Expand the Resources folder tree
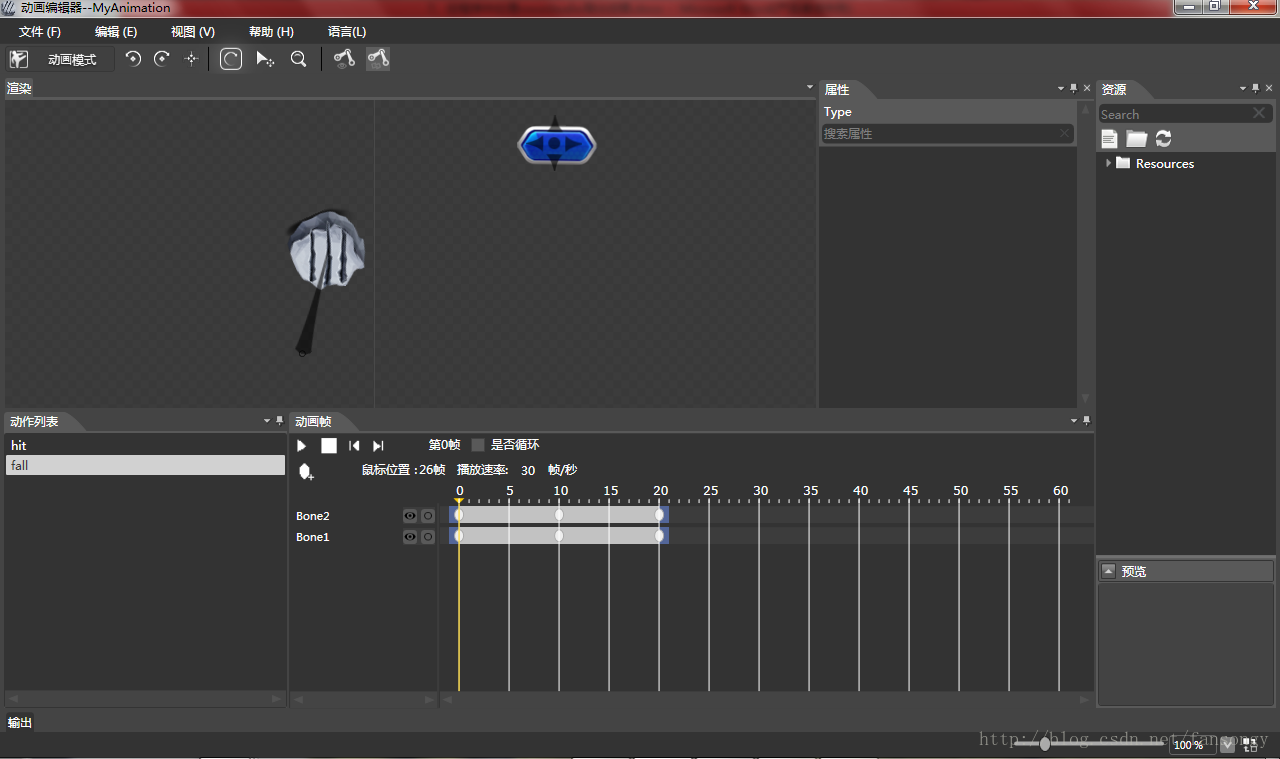1280x759 pixels. click(x=1108, y=163)
